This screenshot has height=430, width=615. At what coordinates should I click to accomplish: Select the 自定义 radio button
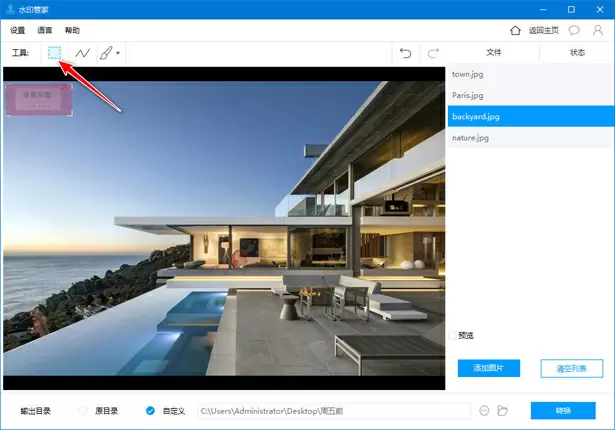tap(150, 411)
